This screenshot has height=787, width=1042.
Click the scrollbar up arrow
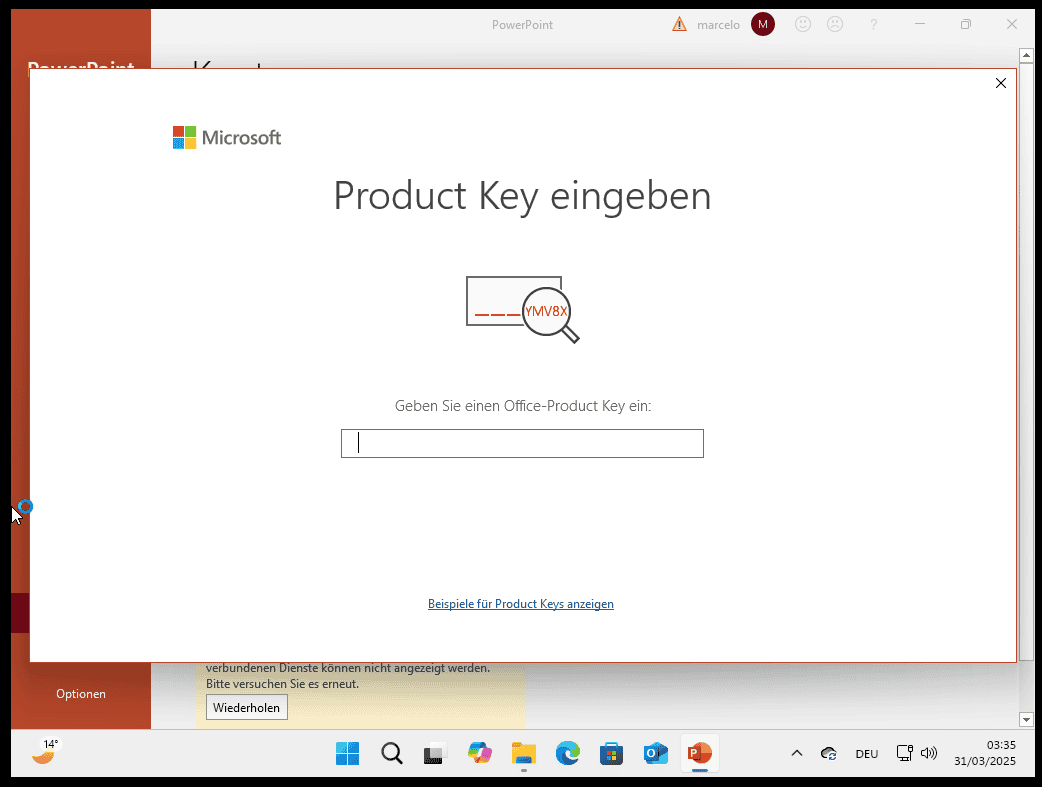tap(1025, 55)
